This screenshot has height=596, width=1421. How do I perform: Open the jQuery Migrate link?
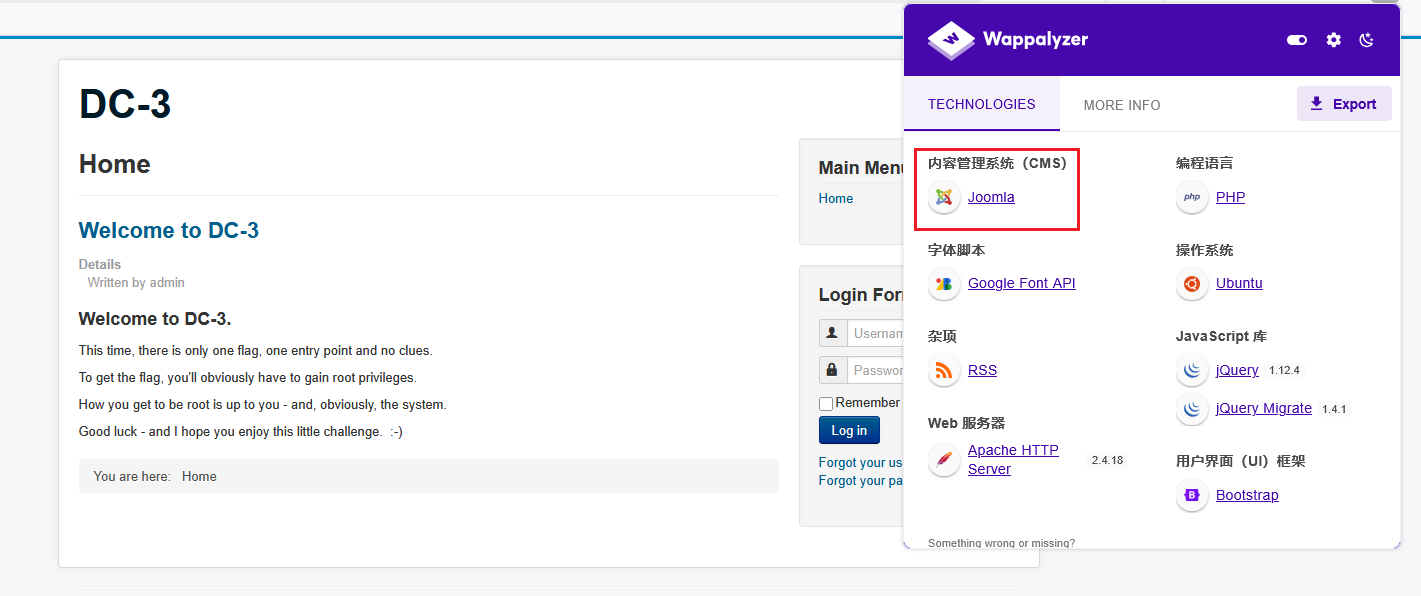(1264, 408)
